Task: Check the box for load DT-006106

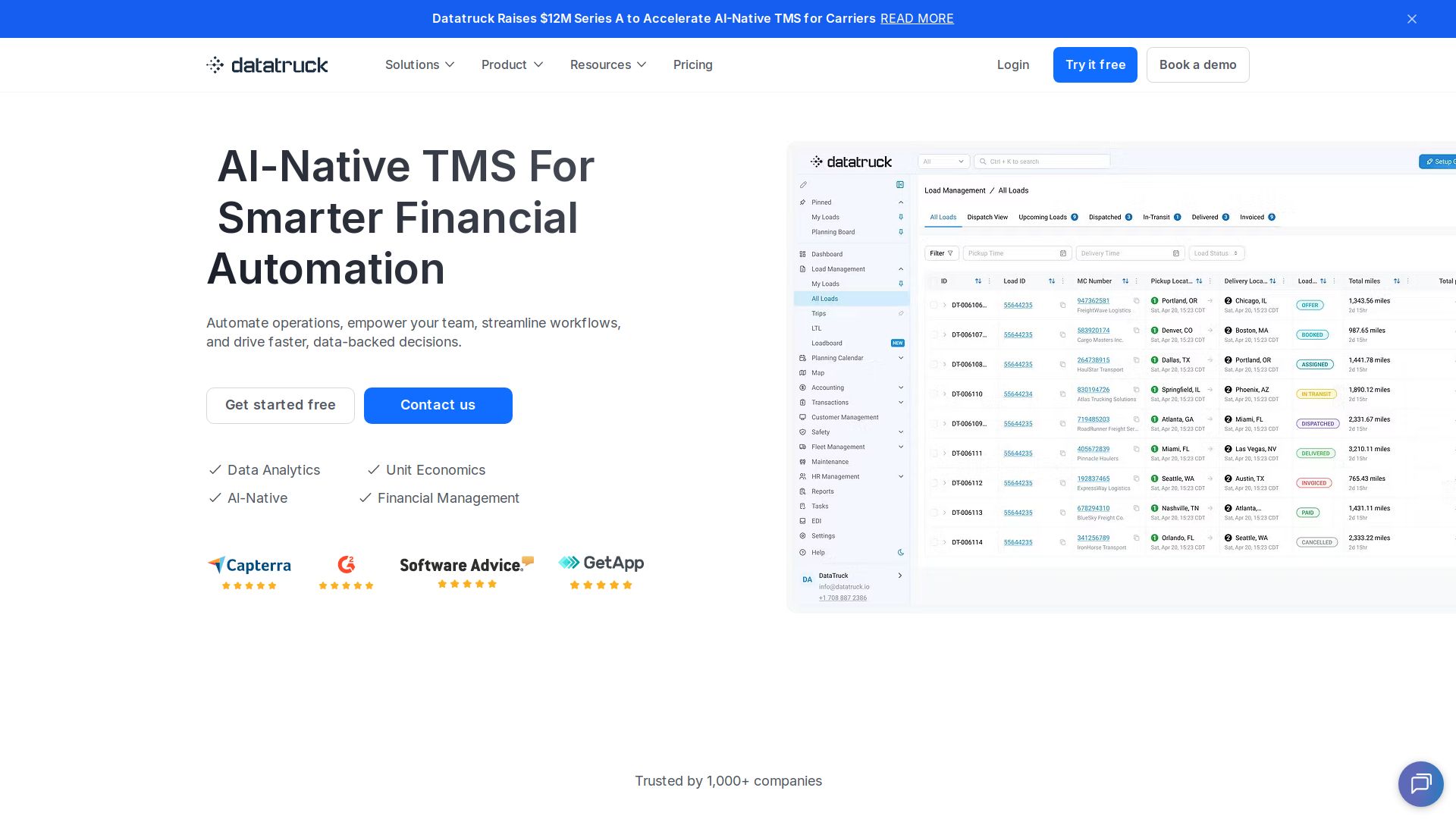Action: [x=934, y=305]
